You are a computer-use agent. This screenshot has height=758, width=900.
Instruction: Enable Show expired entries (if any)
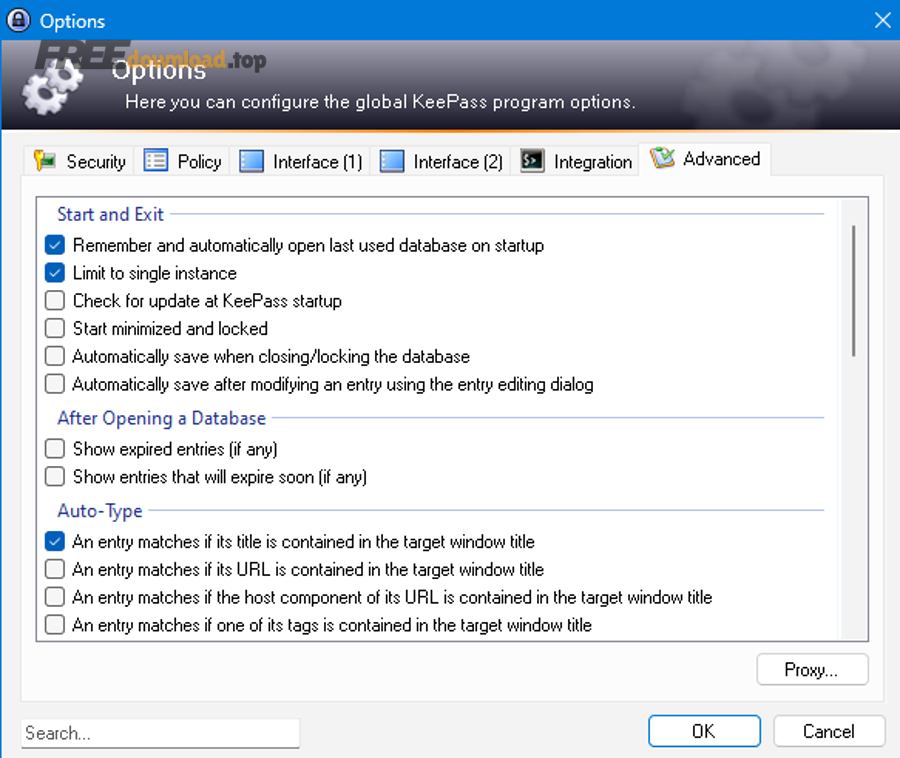coord(55,449)
